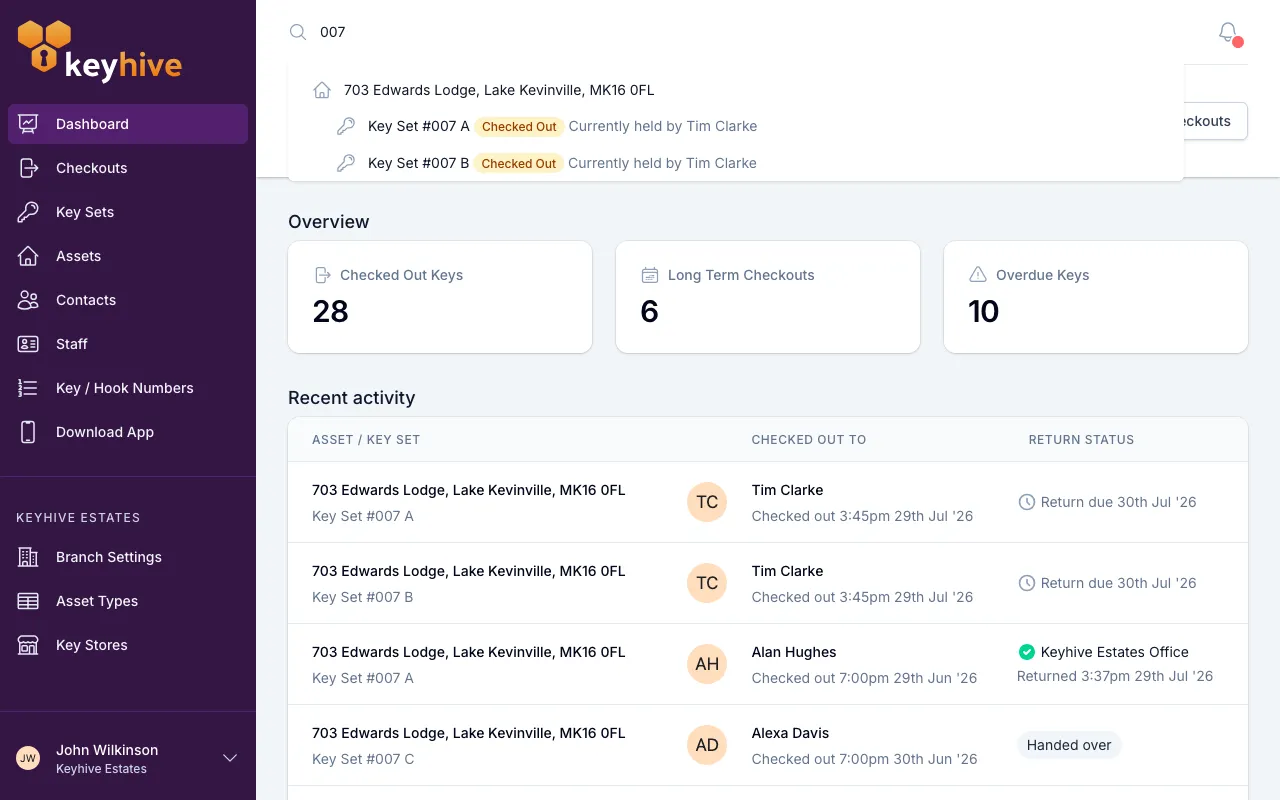Click the JW user avatar at bottom
The image size is (1280, 800).
(28, 758)
